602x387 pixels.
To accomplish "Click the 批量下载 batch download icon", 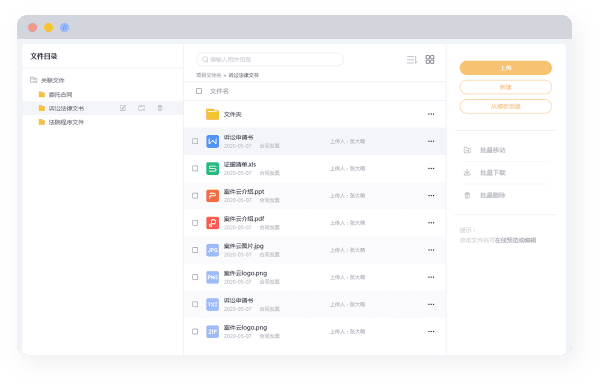I will [467, 173].
